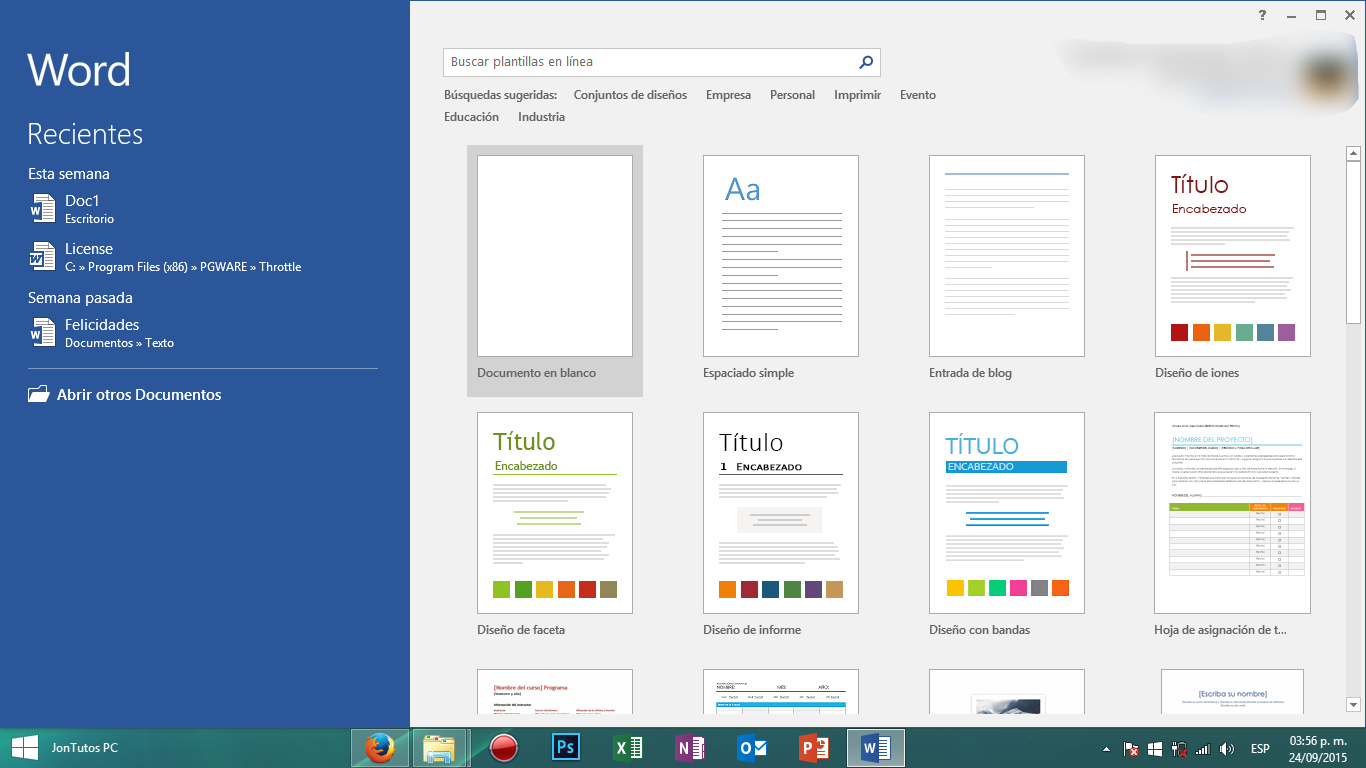Launch Photoshop from taskbar
1366x768 pixels.
[567, 747]
